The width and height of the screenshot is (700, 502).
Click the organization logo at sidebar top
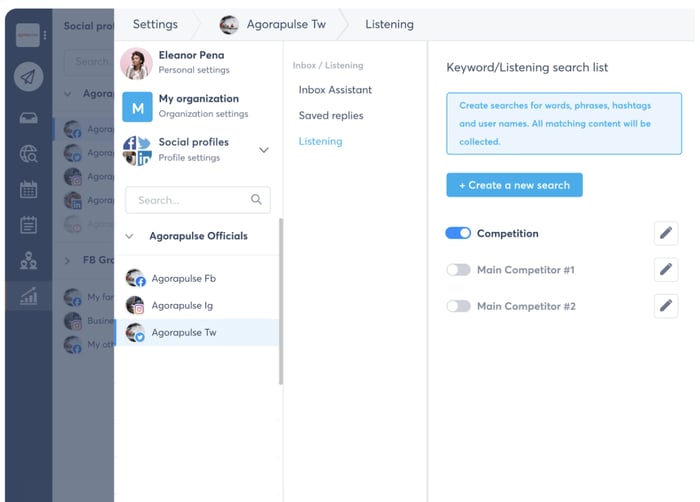tap(28, 35)
